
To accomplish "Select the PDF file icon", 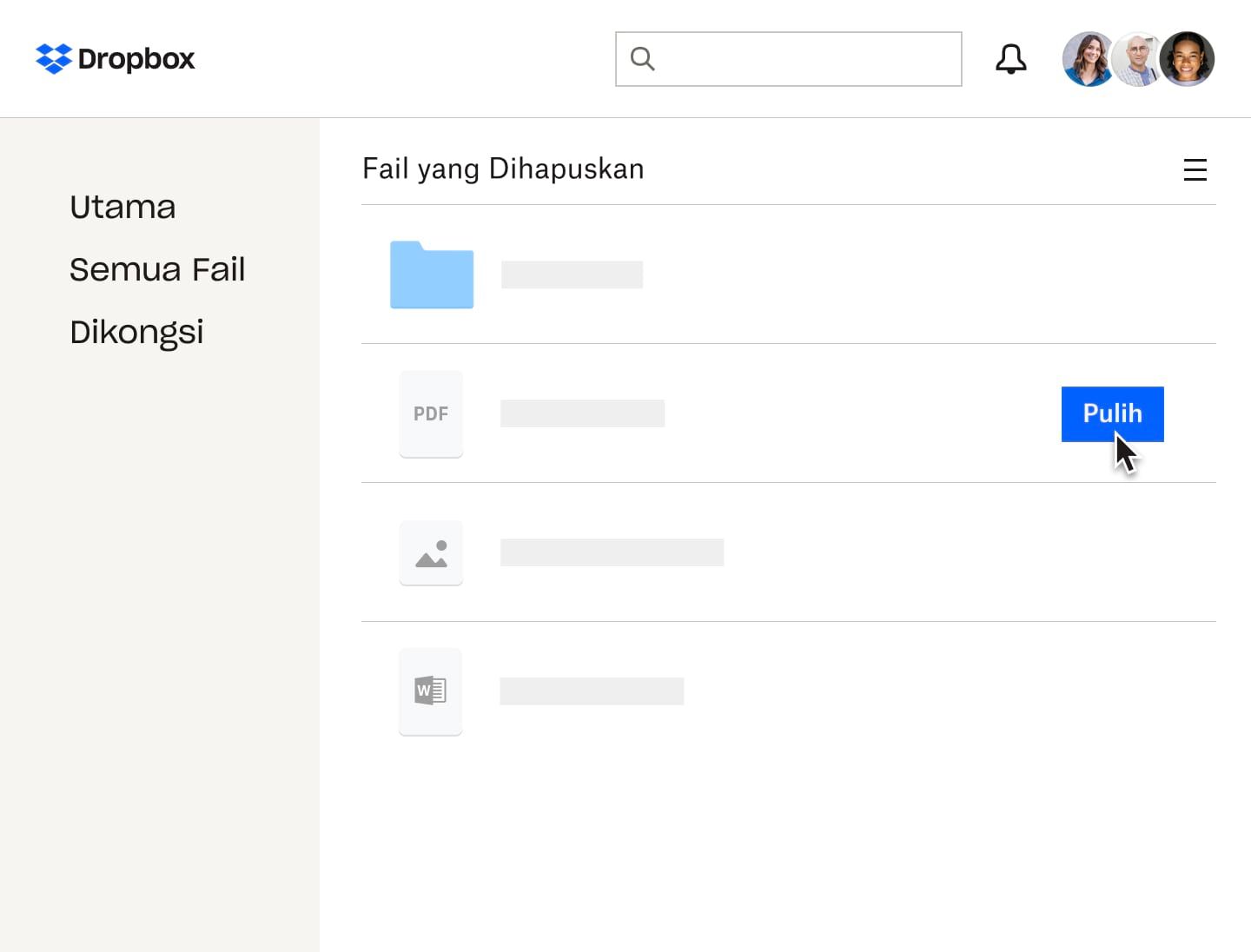I will pyautogui.click(x=431, y=413).
